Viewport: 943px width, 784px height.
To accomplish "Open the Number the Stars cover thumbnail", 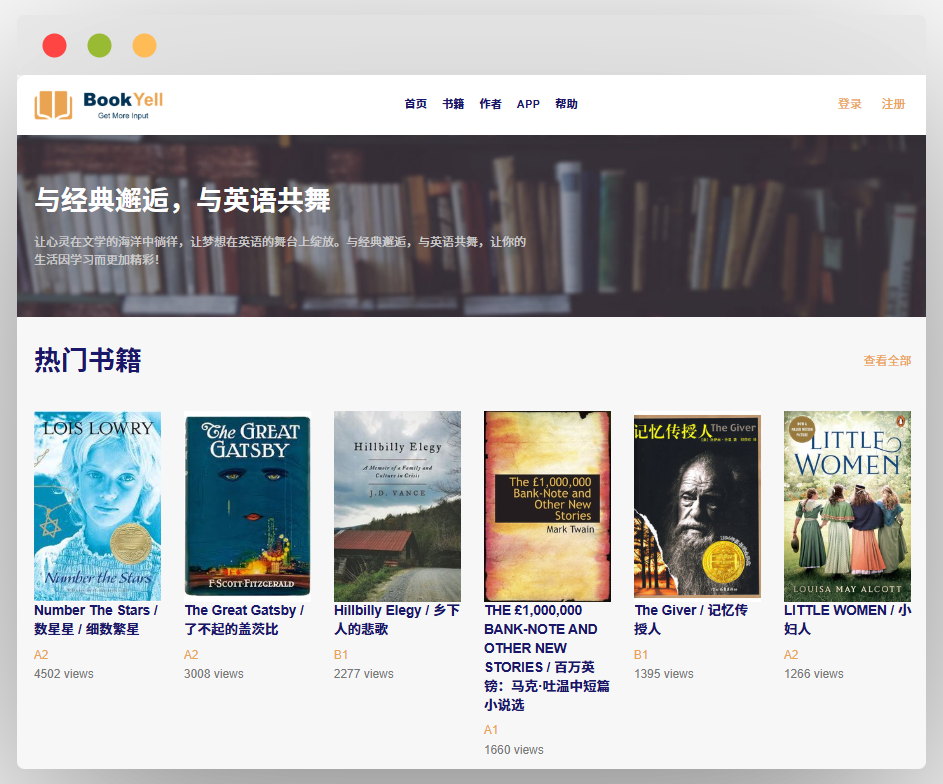I will click(x=97, y=506).
